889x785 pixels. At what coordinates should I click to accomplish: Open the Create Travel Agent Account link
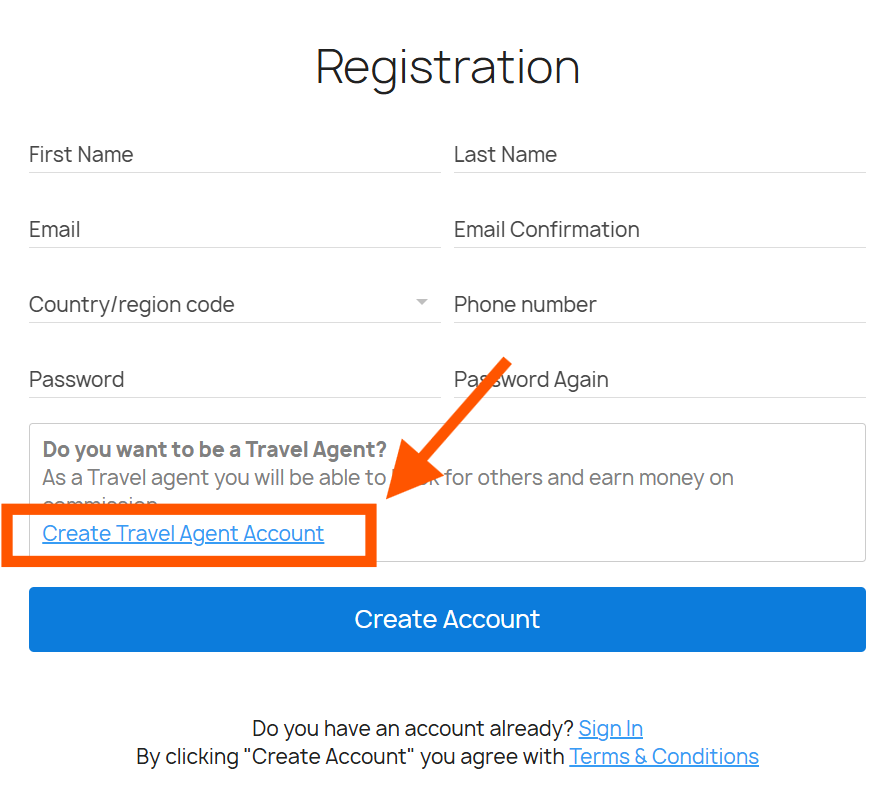pyautogui.click(x=183, y=534)
